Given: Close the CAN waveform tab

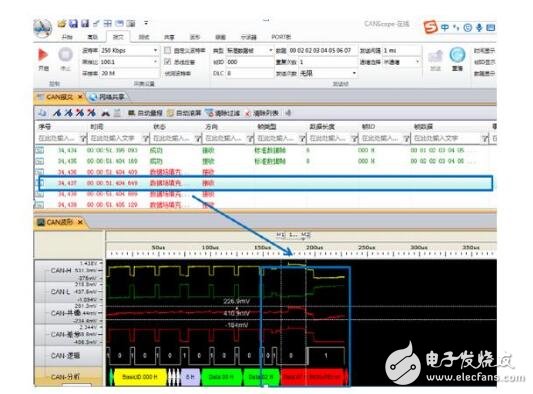Looking at the screenshot, I should 80,222.
